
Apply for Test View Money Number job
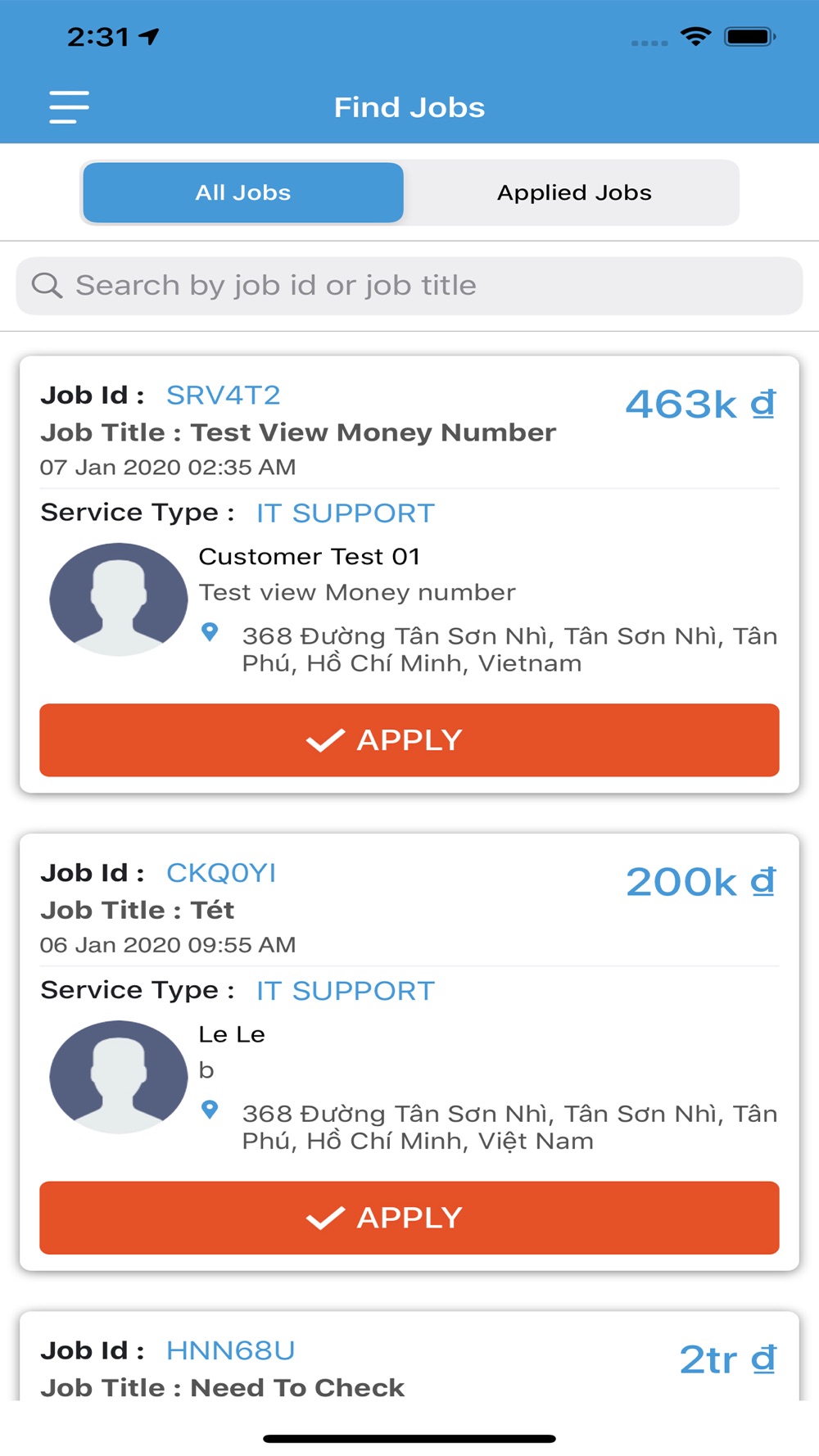pos(409,740)
